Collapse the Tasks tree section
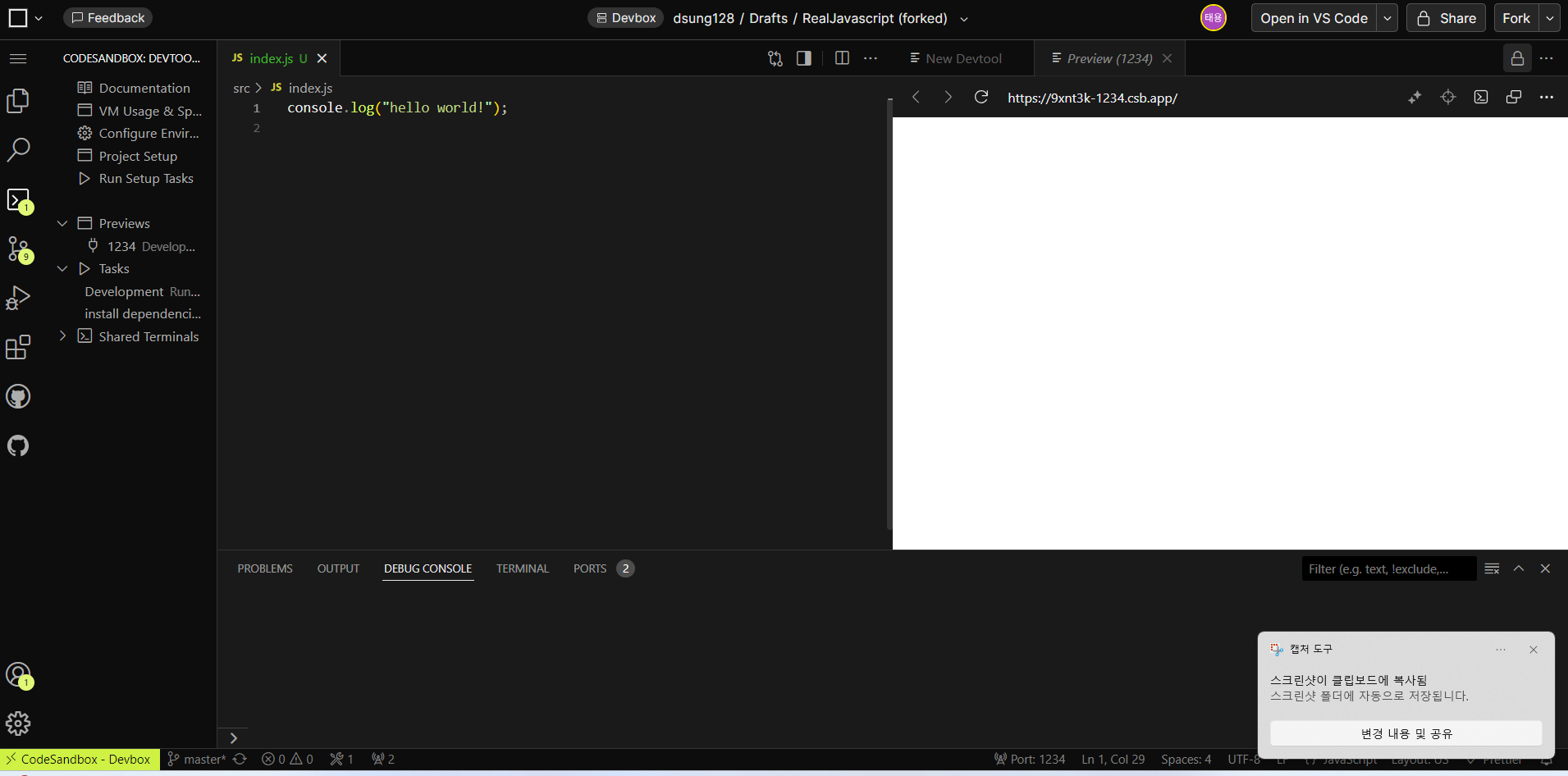 pyautogui.click(x=62, y=268)
